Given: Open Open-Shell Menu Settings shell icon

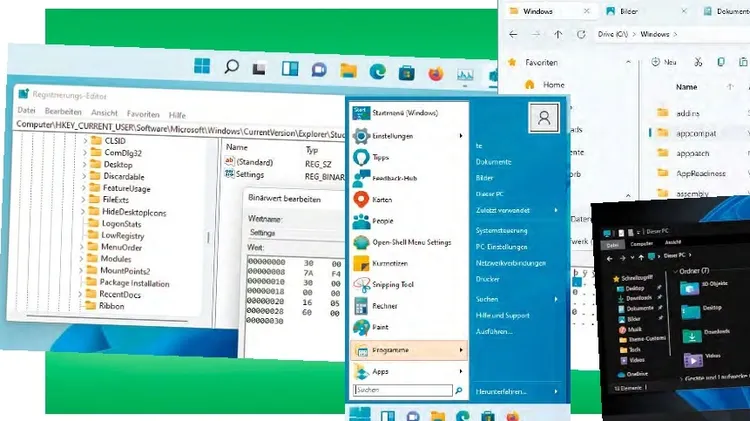Looking at the screenshot, I should [x=361, y=243].
